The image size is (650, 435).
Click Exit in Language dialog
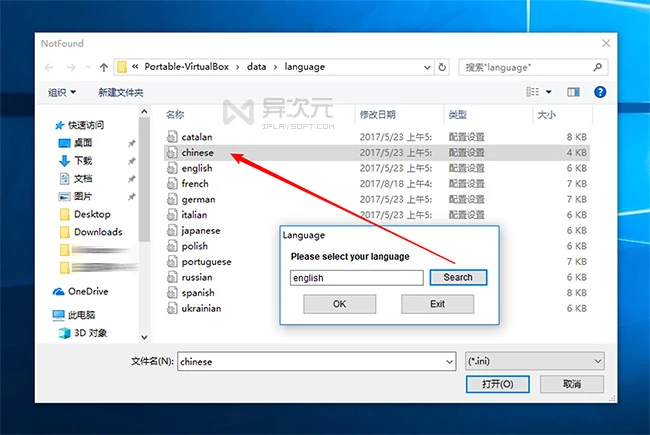[x=437, y=304]
